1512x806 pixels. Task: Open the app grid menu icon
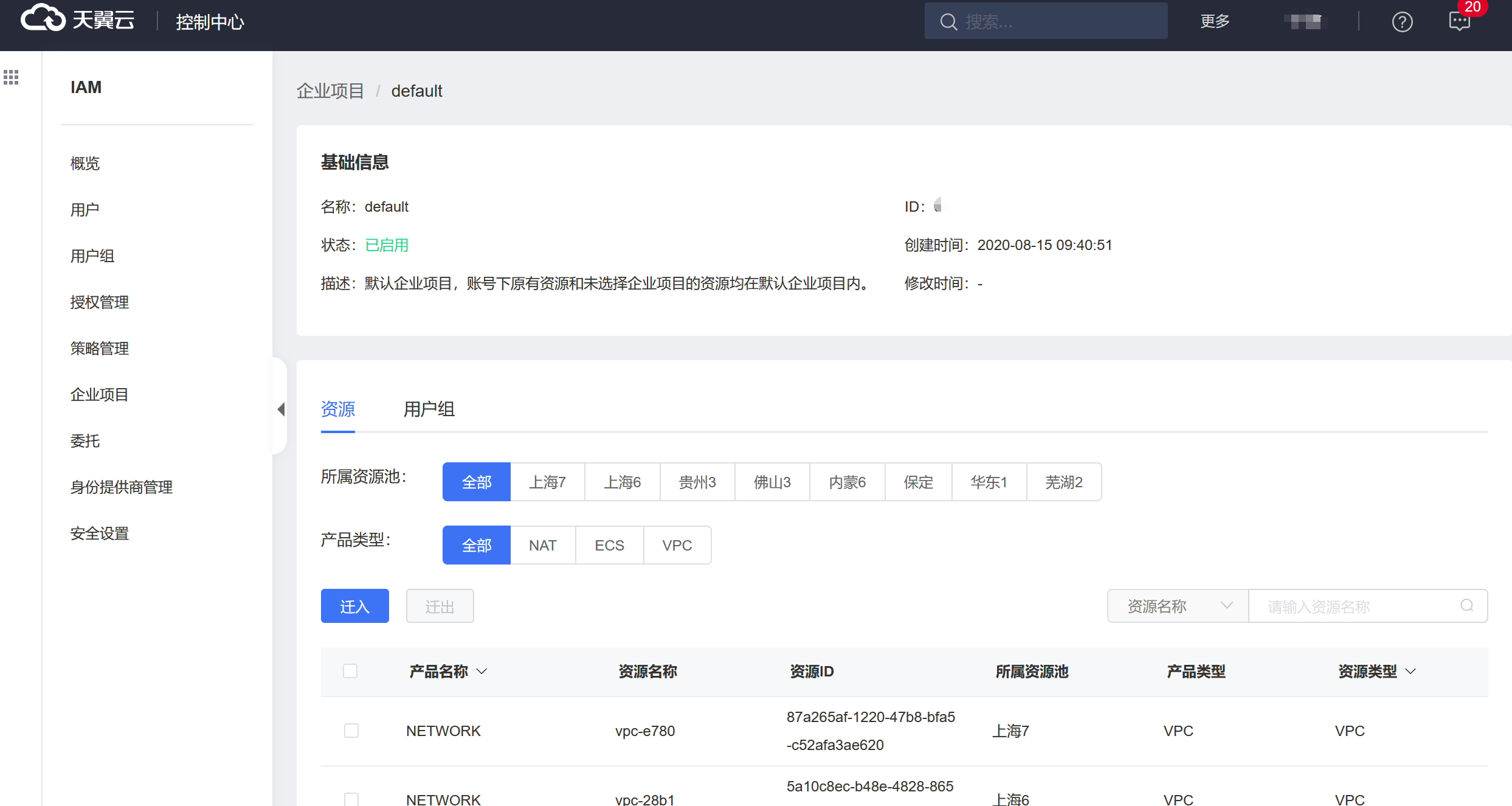point(11,77)
